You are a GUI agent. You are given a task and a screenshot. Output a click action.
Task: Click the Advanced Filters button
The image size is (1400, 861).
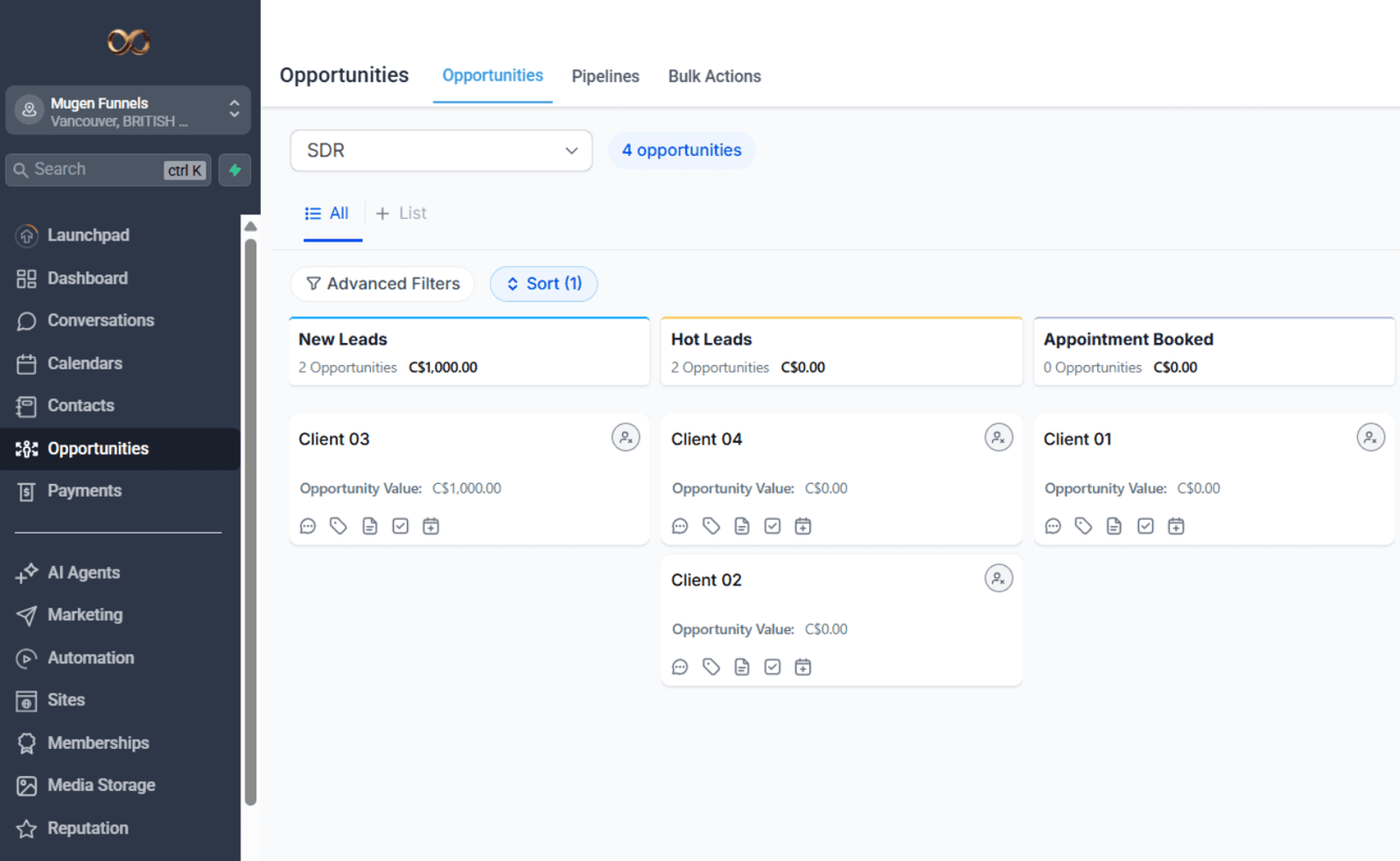coord(382,283)
